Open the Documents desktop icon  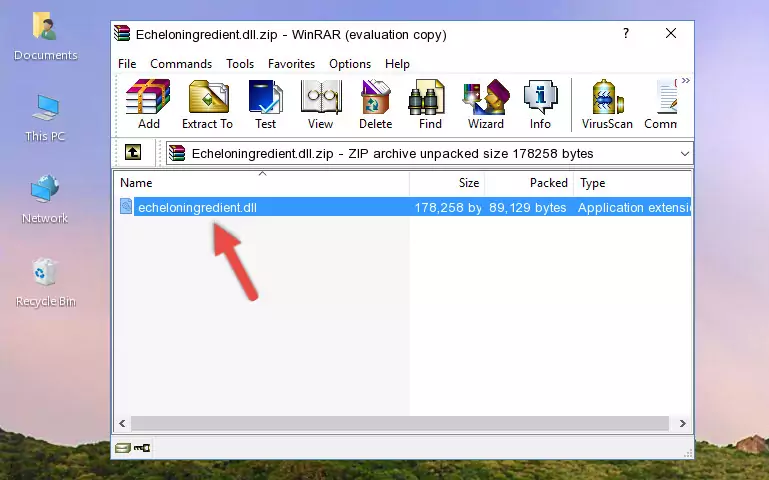click(45, 37)
